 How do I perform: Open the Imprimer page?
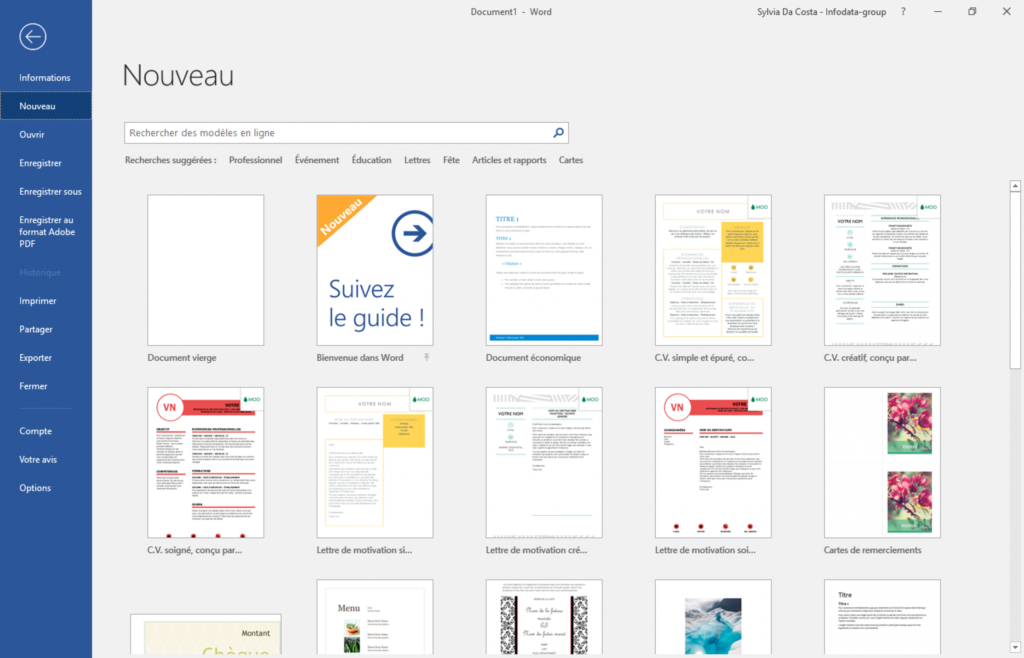[37, 300]
